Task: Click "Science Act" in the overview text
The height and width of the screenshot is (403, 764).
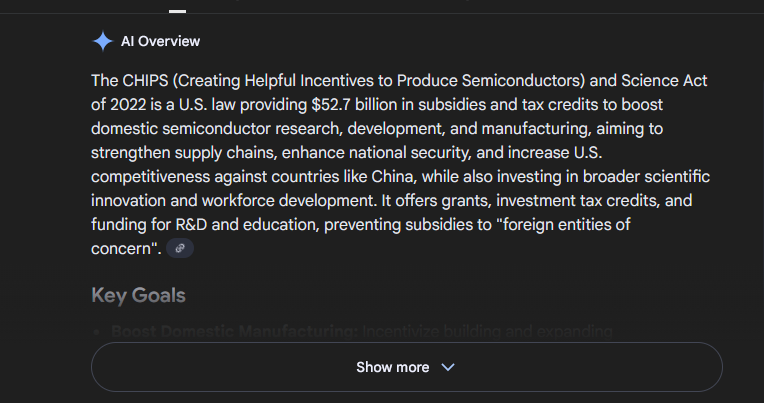Action: 663,80
